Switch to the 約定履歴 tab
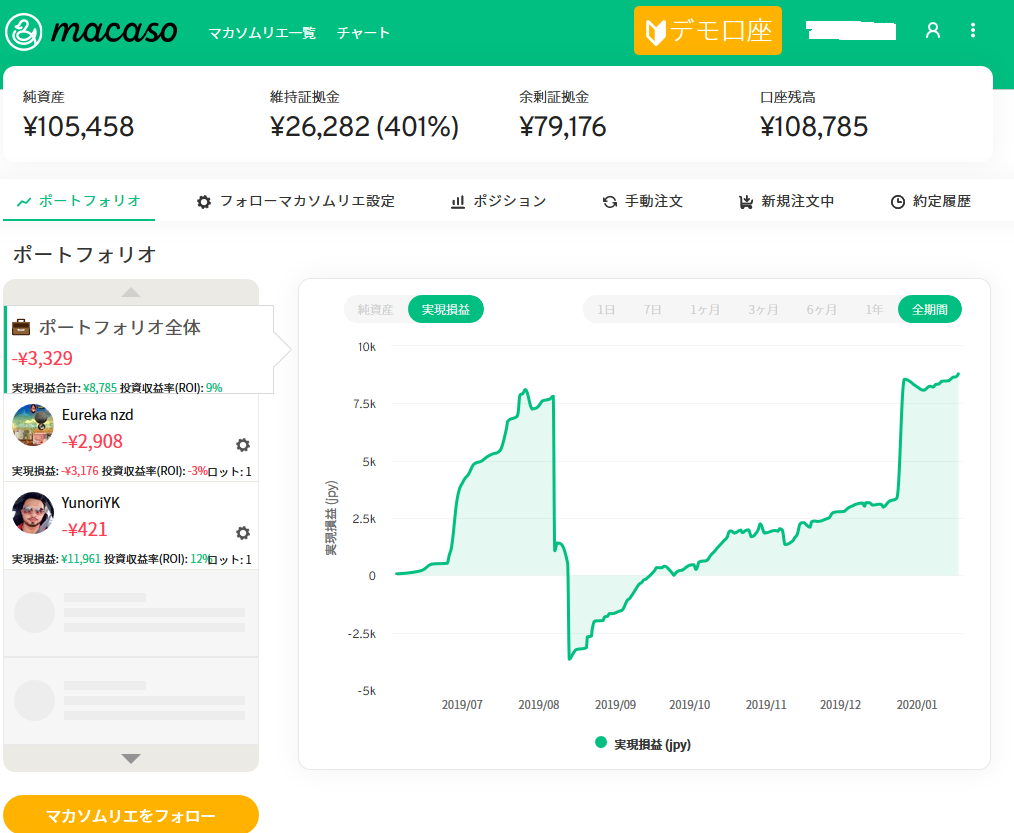Viewport: 1014px width, 833px height. [x=930, y=201]
